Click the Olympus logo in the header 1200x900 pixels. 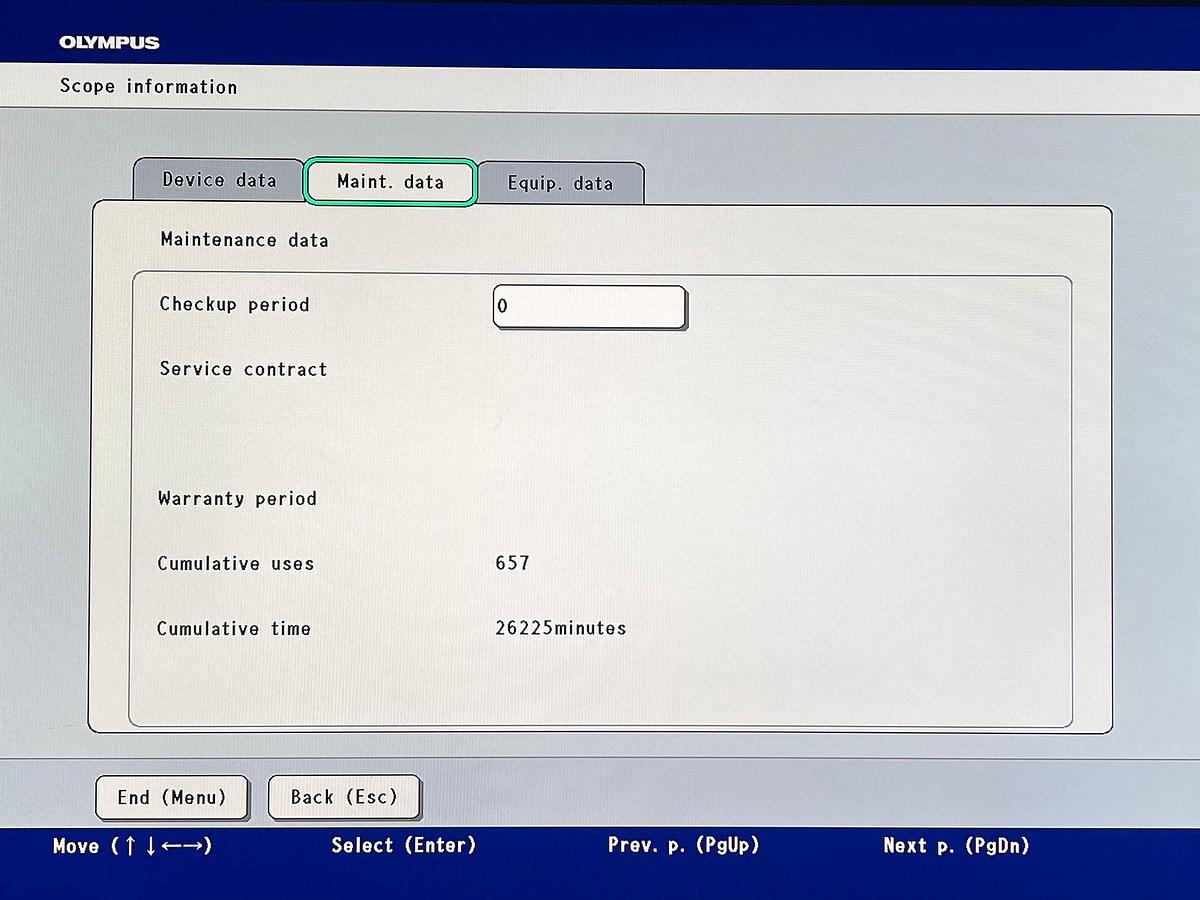coord(109,42)
